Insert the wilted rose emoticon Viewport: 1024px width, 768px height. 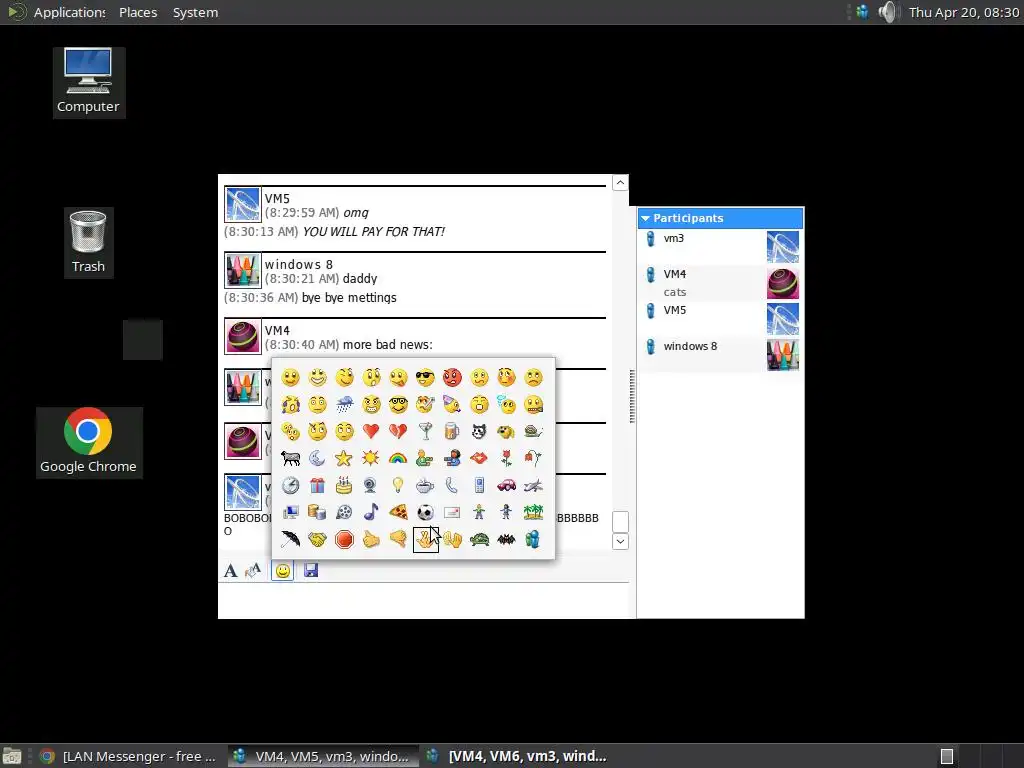point(533,458)
